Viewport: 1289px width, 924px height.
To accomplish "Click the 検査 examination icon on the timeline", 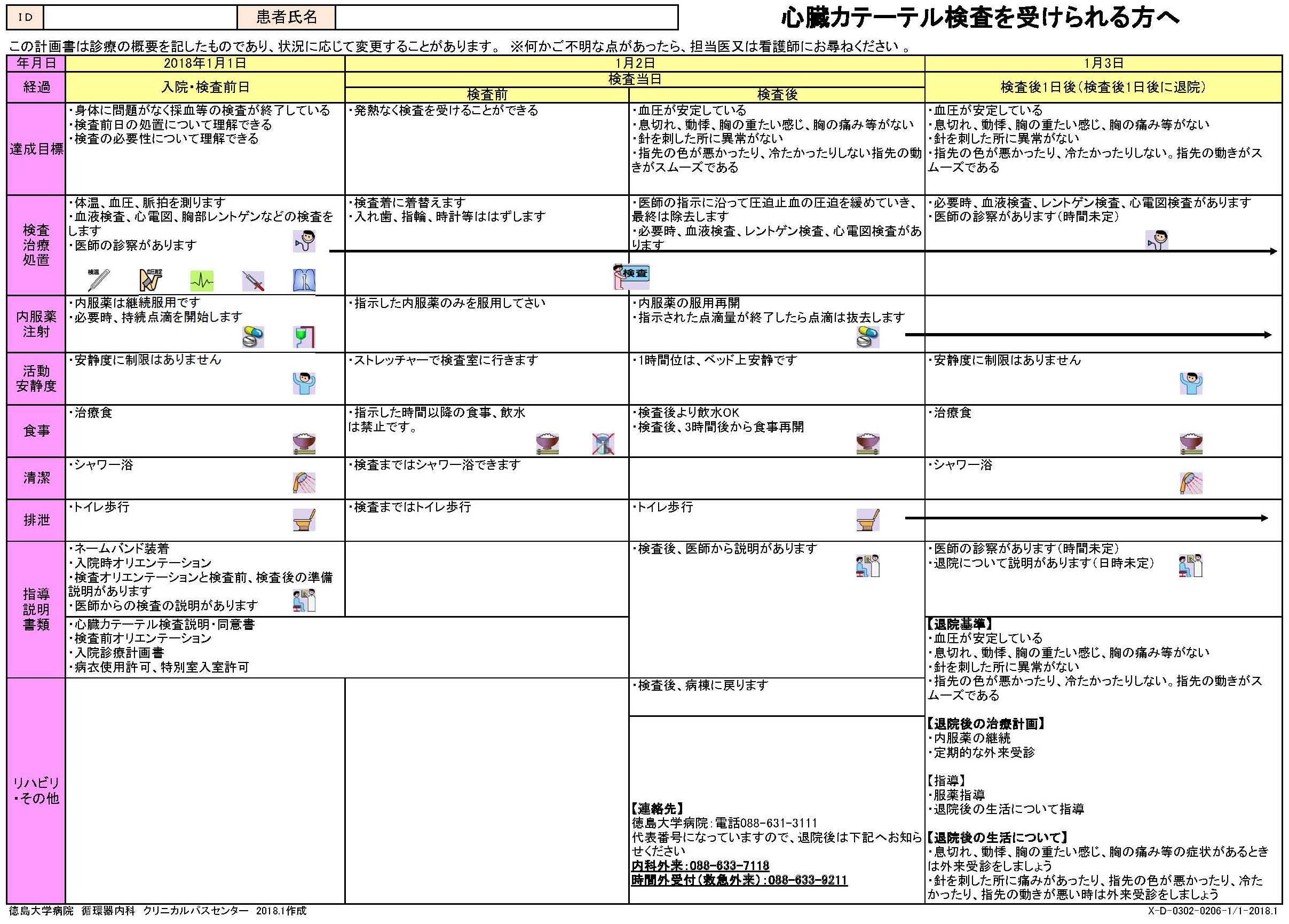I will point(631,276).
